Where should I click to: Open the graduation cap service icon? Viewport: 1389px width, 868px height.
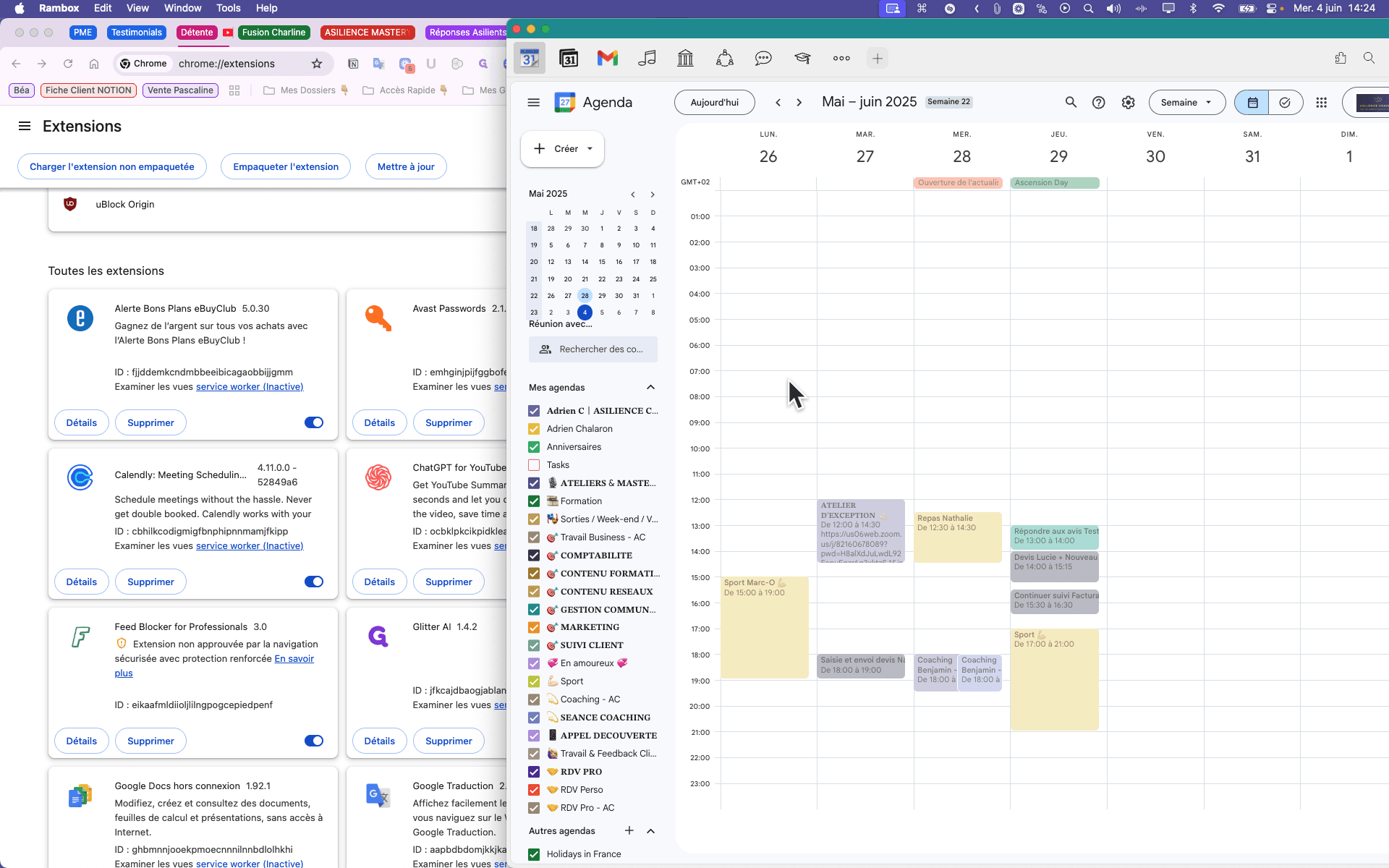pyautogui.click(x=802, y=59)
